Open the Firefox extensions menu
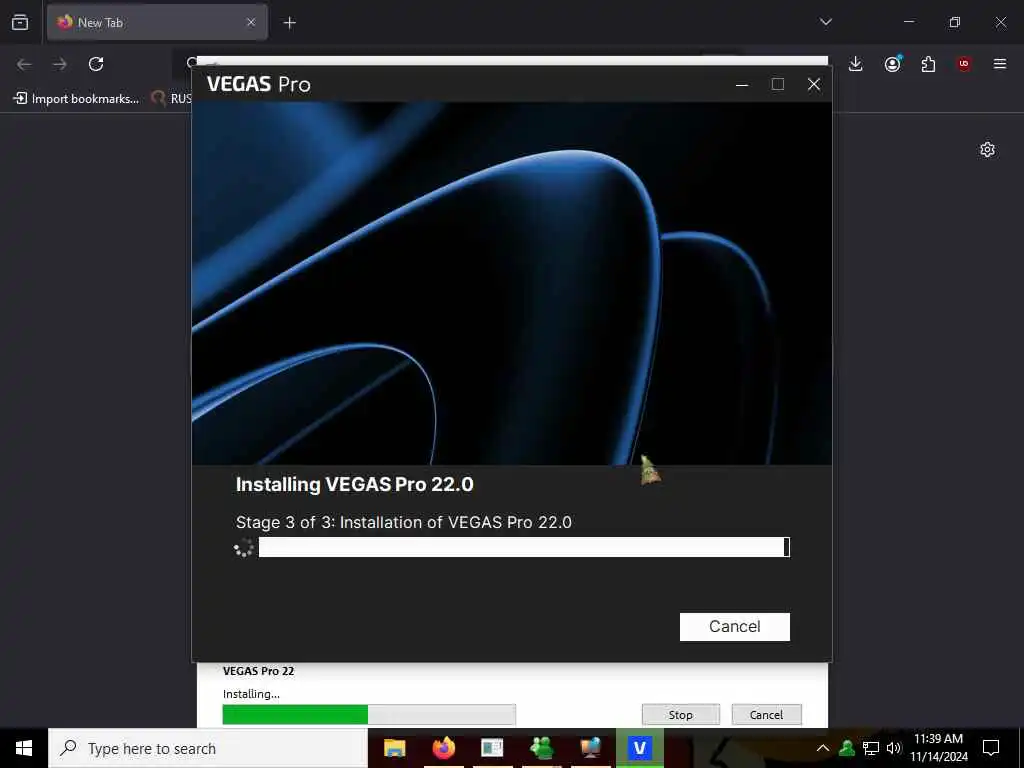 coord(928,64)
